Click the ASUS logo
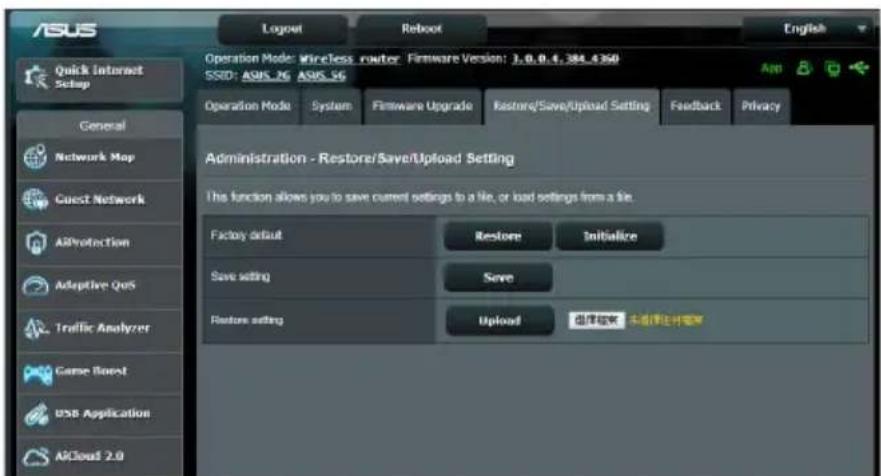 (65, 30)
